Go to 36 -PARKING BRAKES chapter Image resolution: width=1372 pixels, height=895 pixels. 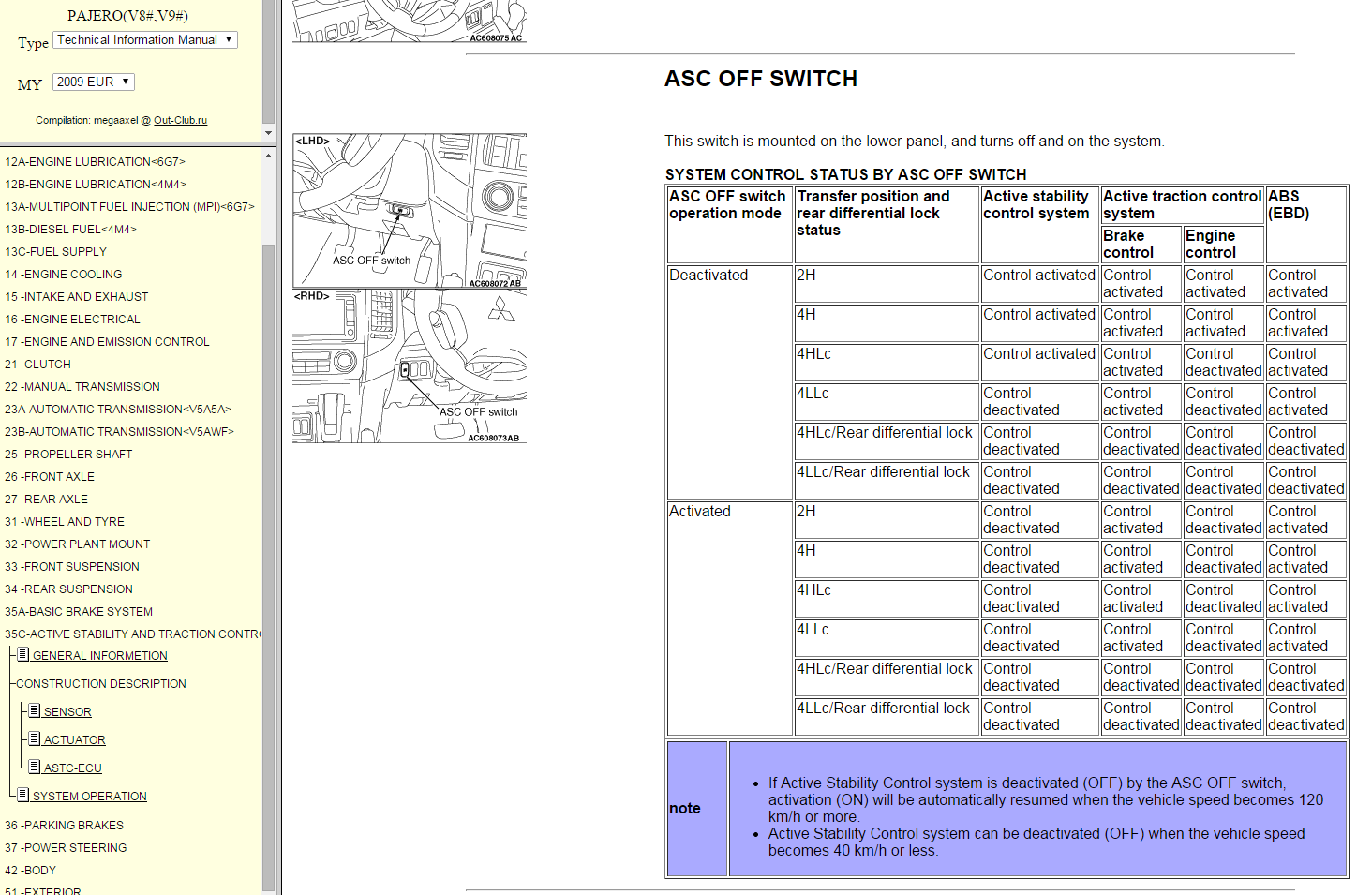(x=64, y=826)
